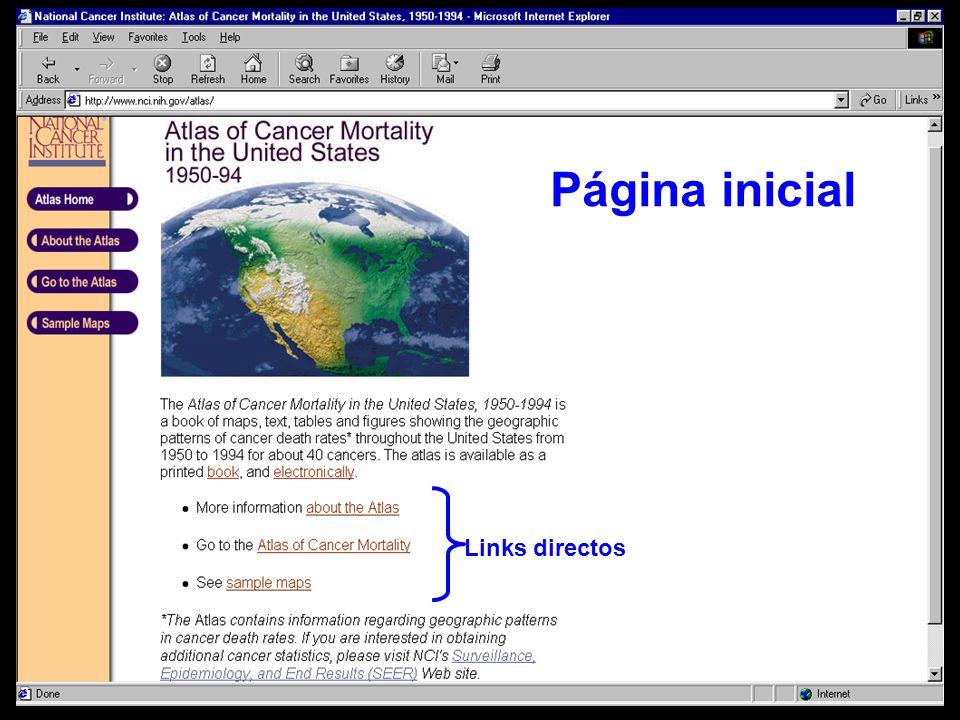Open the address bar dropdown list
The height and width of the screenshot is (720, 960).
pos(841,100)
